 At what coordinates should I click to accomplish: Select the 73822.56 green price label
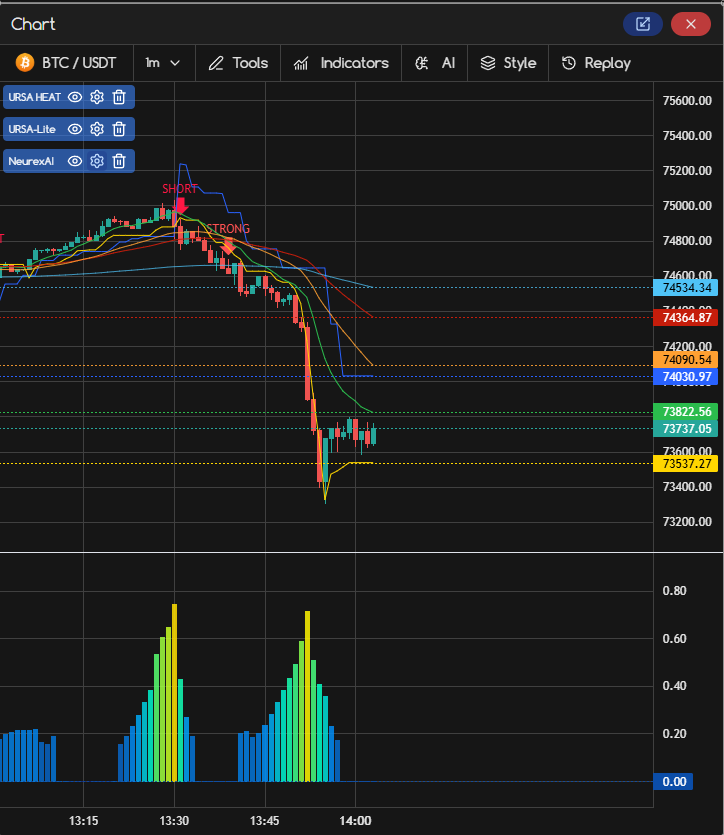pos(686,412)
